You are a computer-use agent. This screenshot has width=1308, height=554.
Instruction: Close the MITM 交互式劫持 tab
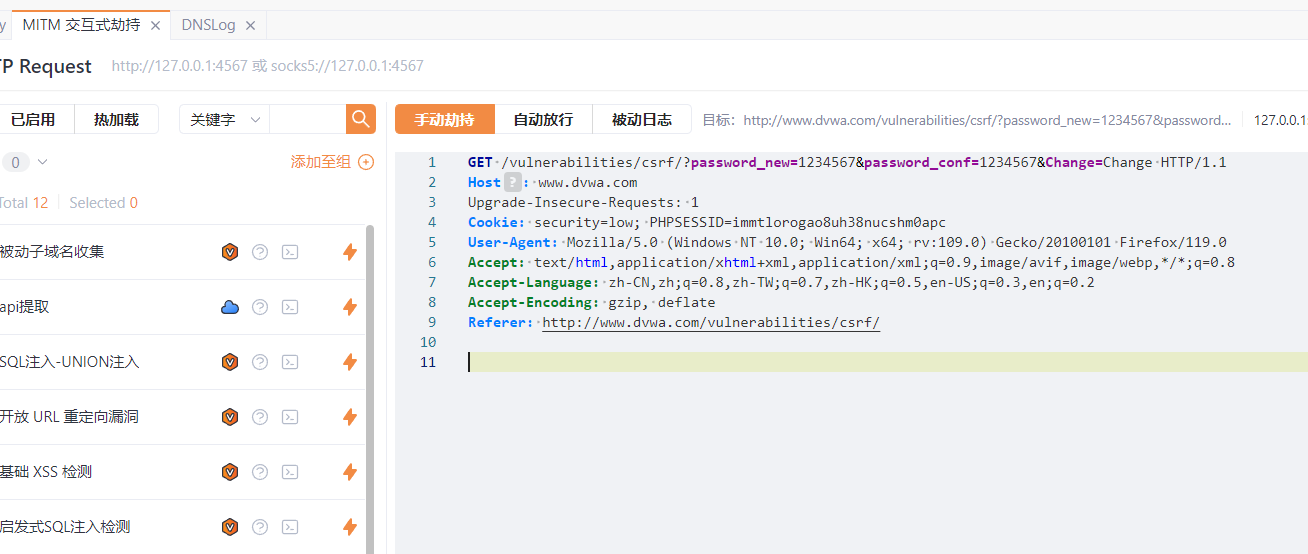click(x=155, y=26)
